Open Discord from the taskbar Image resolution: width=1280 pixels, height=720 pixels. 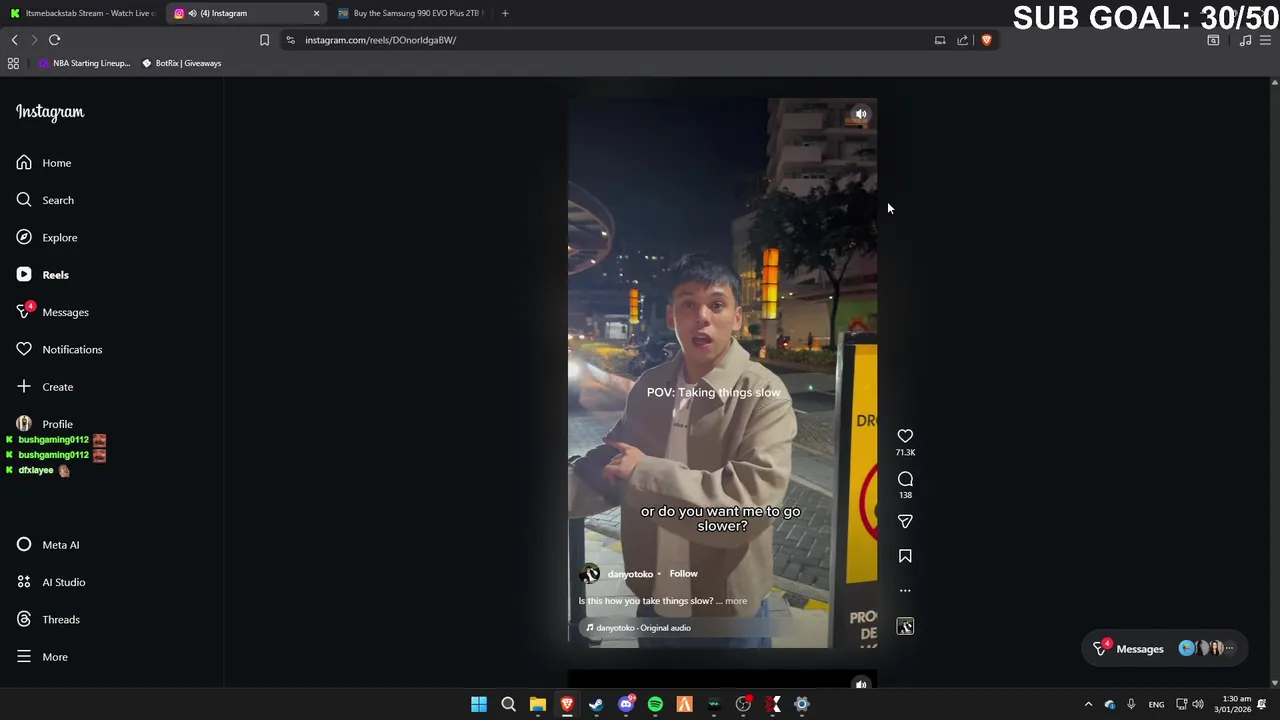(x=626, y=704)
